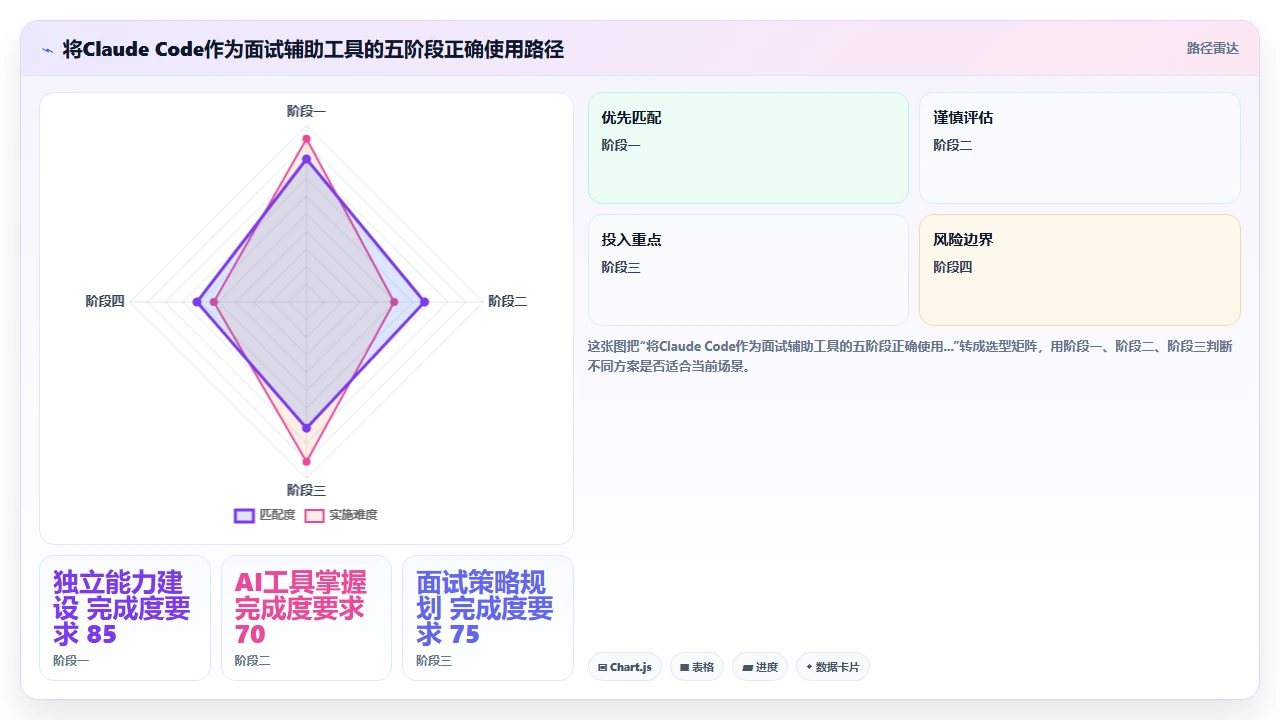Open the 投入重点 card
1280x720 pixels.
click(748, 270)
